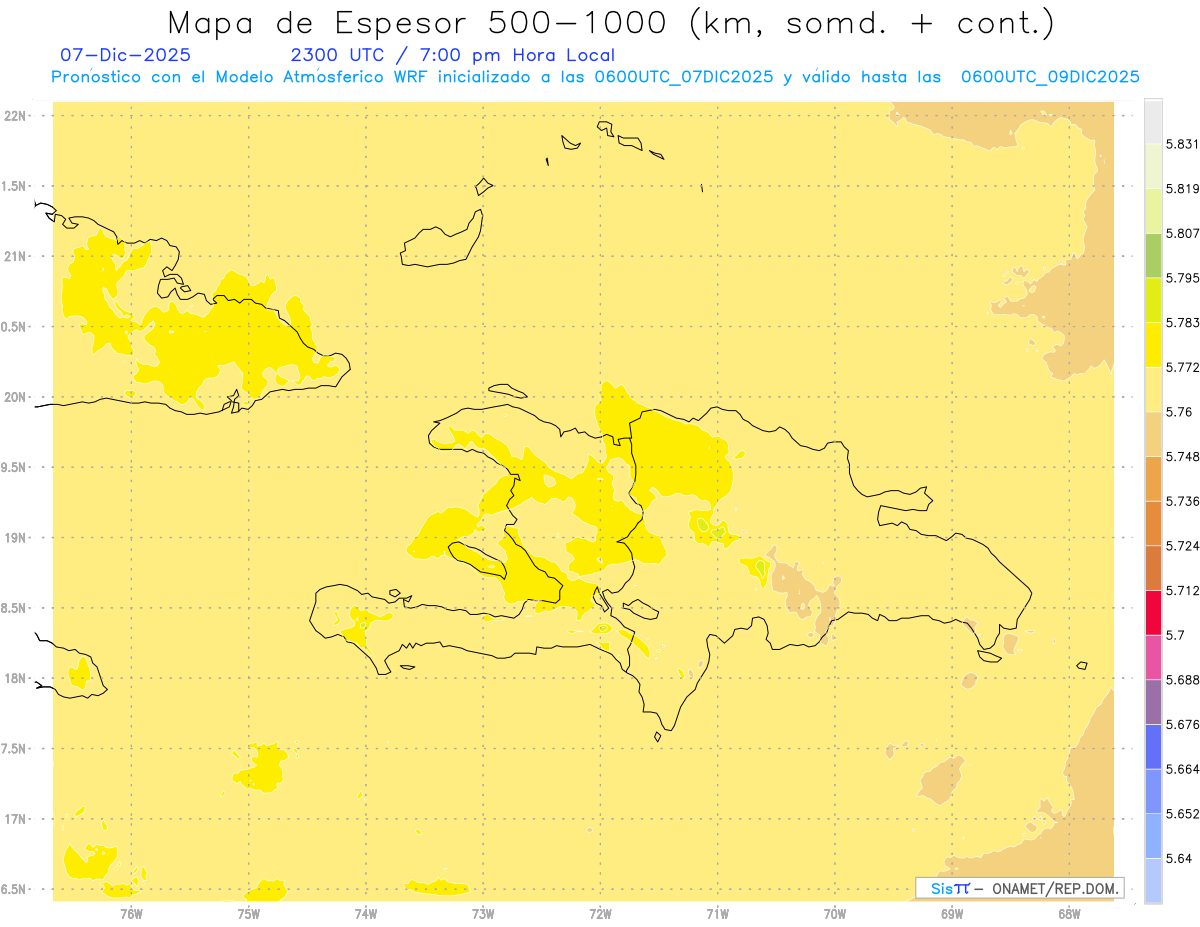Click the legend value 5.831

pyautogui.click(x=1183, y=144)
